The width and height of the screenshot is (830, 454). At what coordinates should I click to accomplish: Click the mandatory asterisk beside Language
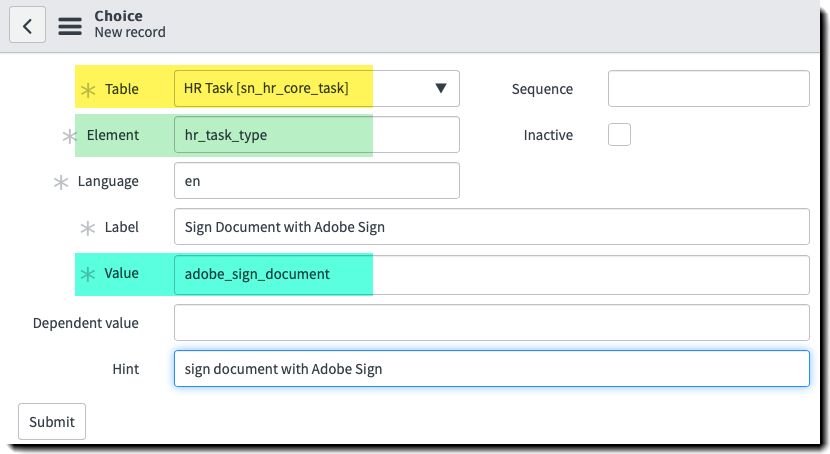(61, 182)
